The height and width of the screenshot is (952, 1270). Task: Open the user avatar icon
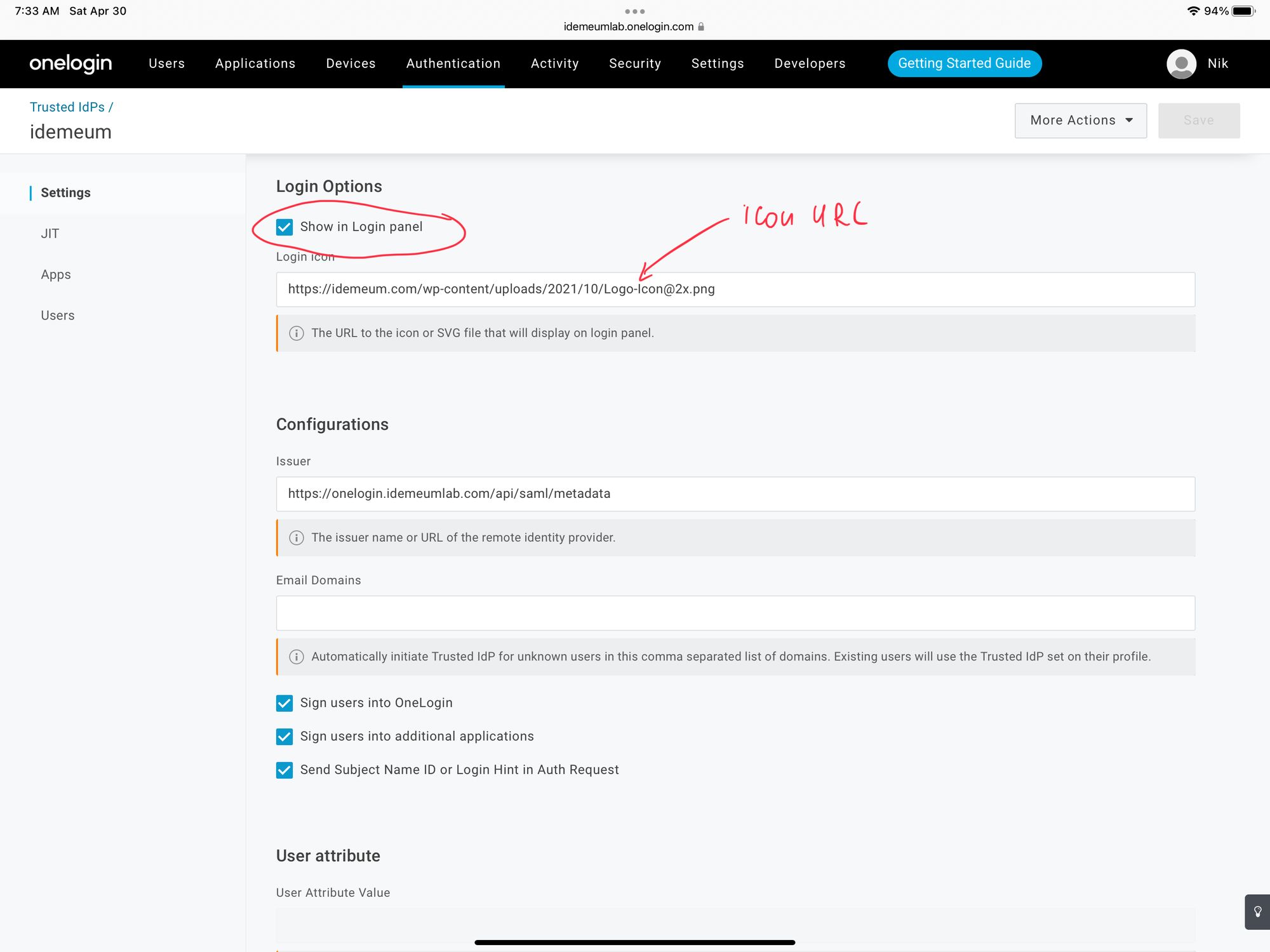point(1181,64)
